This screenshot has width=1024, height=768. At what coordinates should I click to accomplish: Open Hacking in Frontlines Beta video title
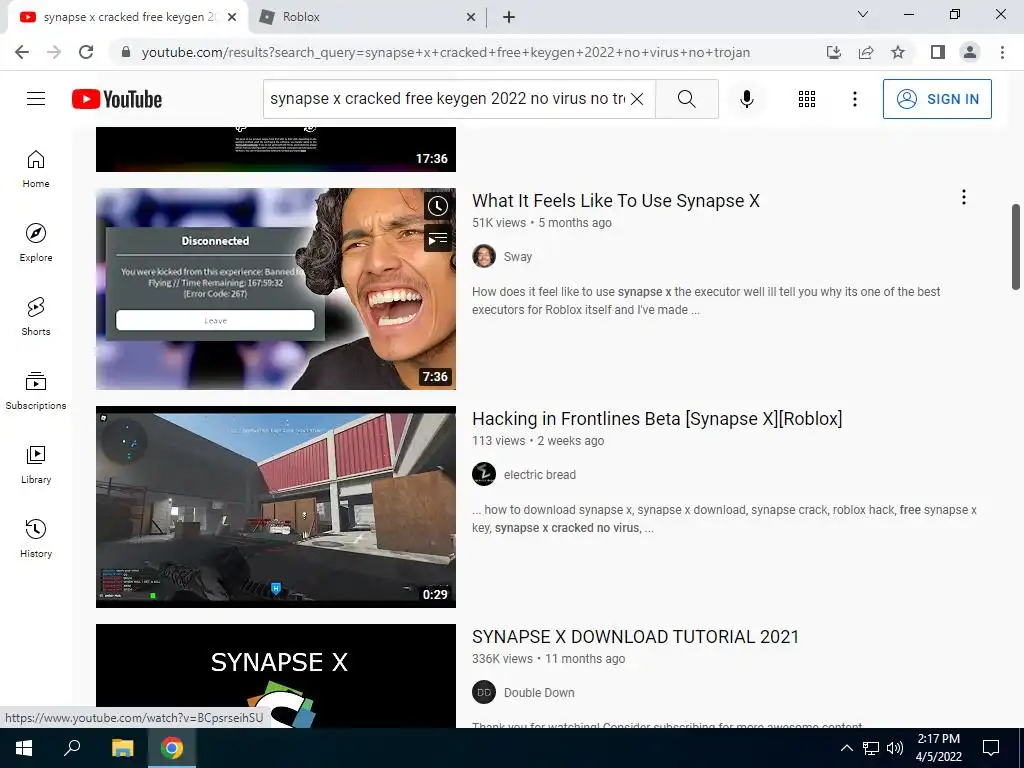(x=657, y=419)
